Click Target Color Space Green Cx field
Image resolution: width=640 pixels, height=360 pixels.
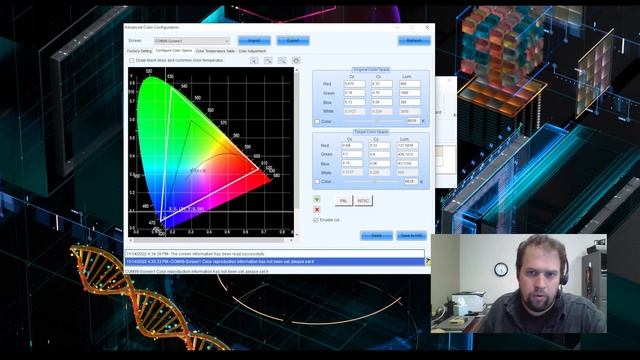click(352, 154)
